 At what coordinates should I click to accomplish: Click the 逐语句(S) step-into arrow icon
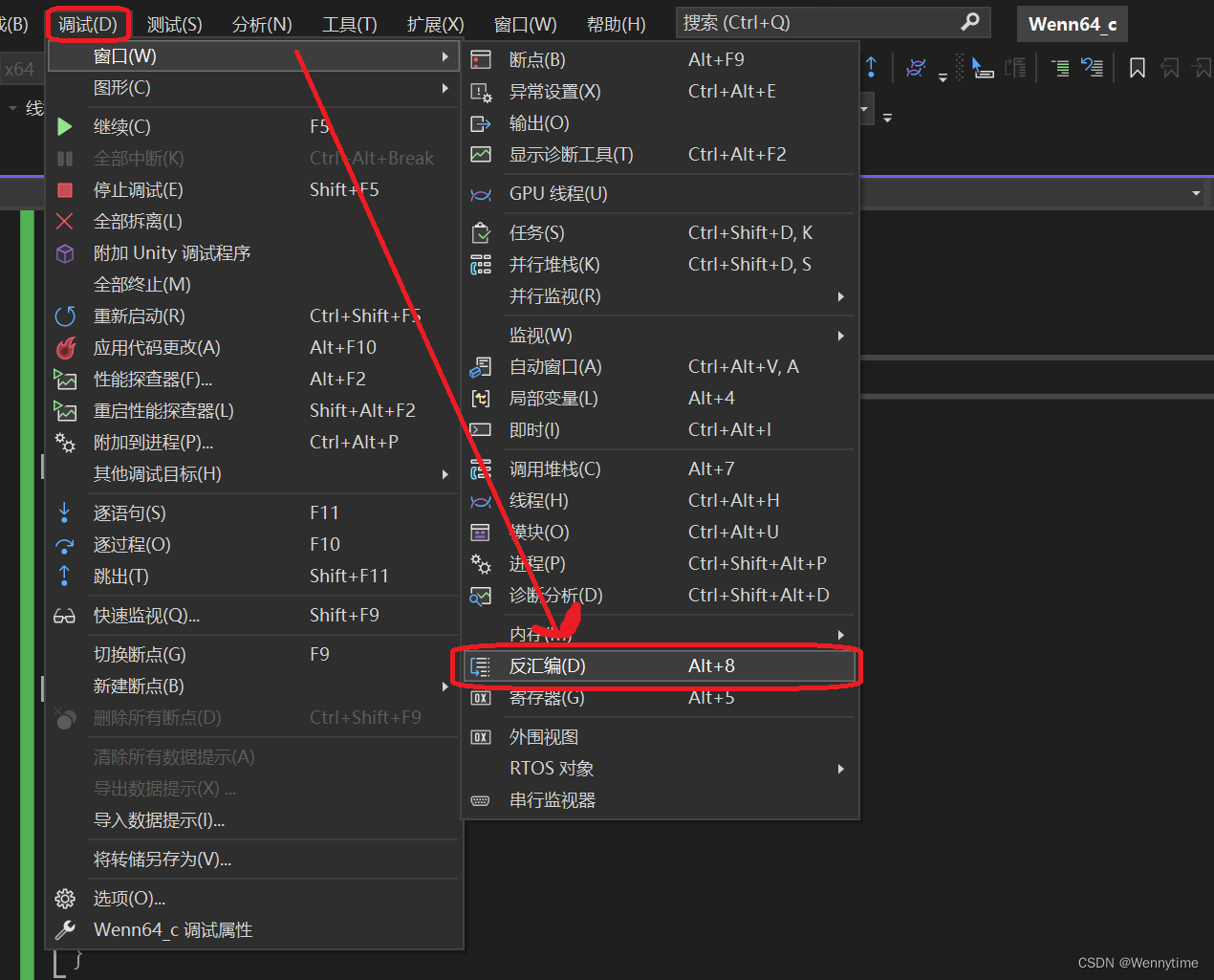pyautogui.click(x=64, y=512)
